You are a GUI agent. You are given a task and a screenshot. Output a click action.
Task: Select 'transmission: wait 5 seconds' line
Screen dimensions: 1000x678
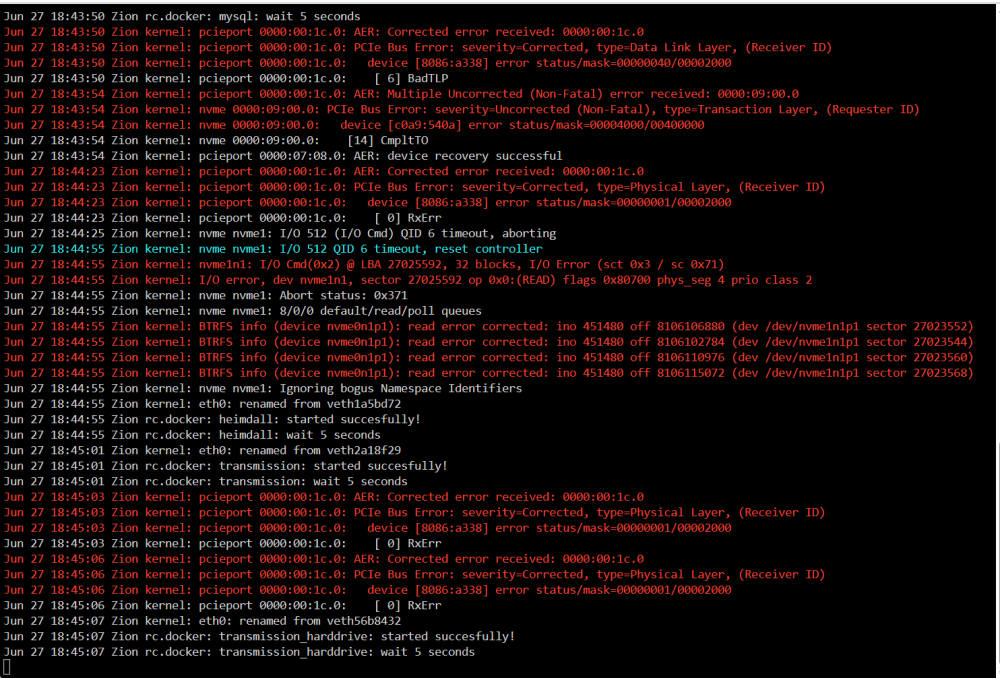point(205,482)
